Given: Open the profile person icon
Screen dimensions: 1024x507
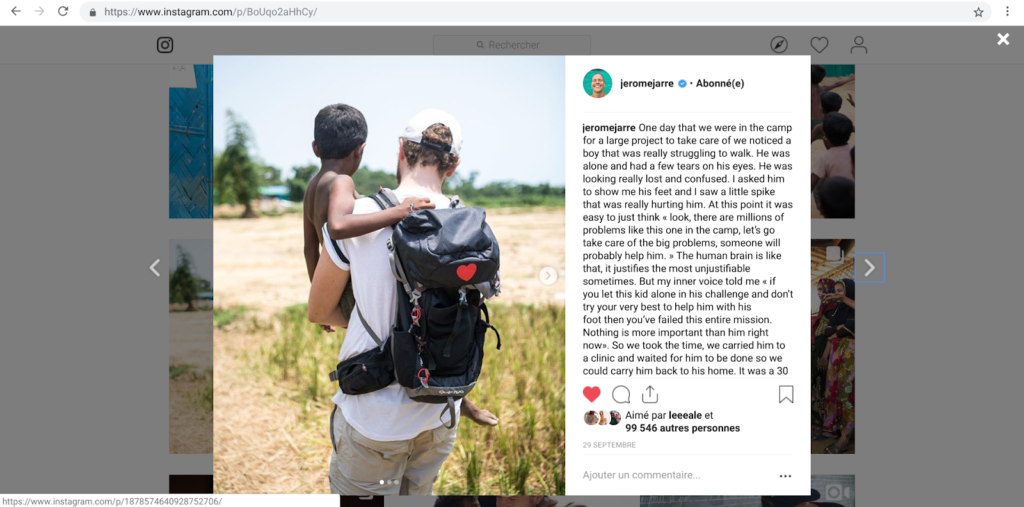Looking at the screenshot, I should (x=859, y=45).
